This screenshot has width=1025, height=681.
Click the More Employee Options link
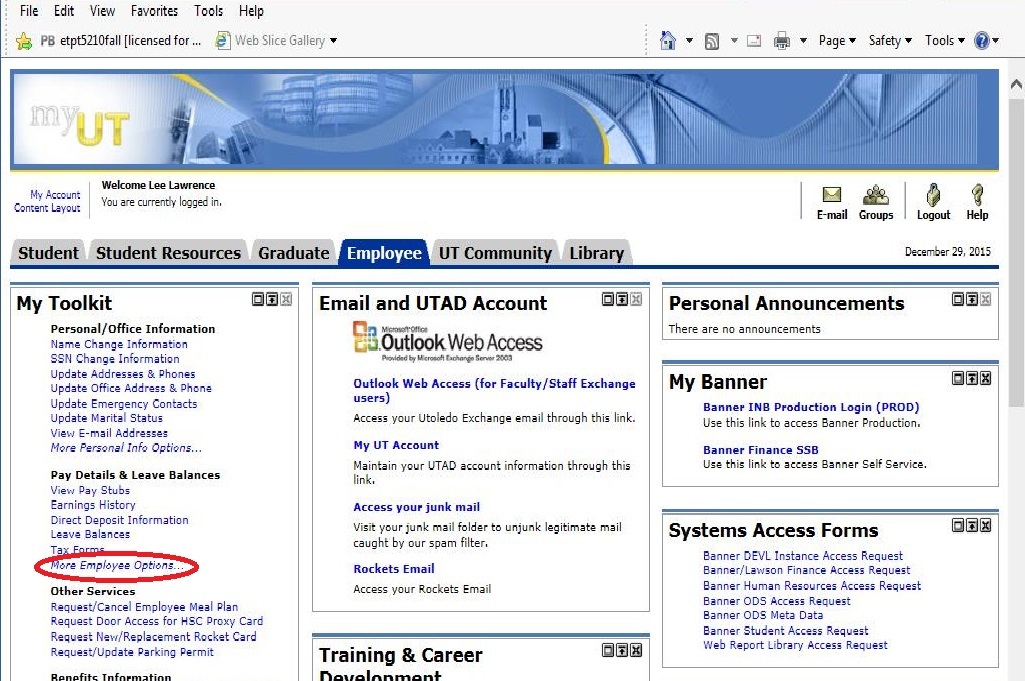[117, 566]
